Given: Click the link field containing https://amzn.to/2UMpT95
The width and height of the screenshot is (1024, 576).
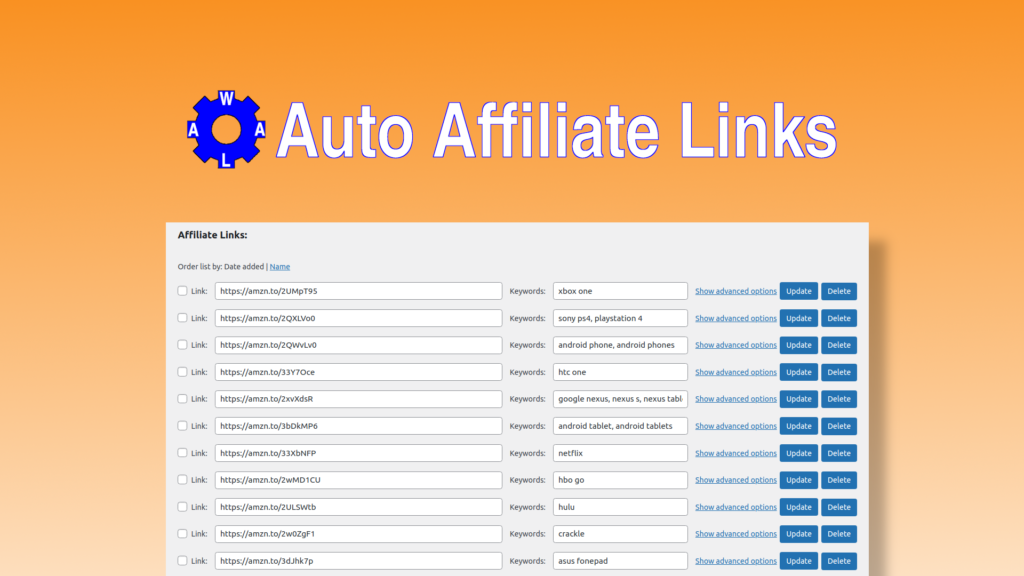Looking at the screenshot, I should pos(358,291).
